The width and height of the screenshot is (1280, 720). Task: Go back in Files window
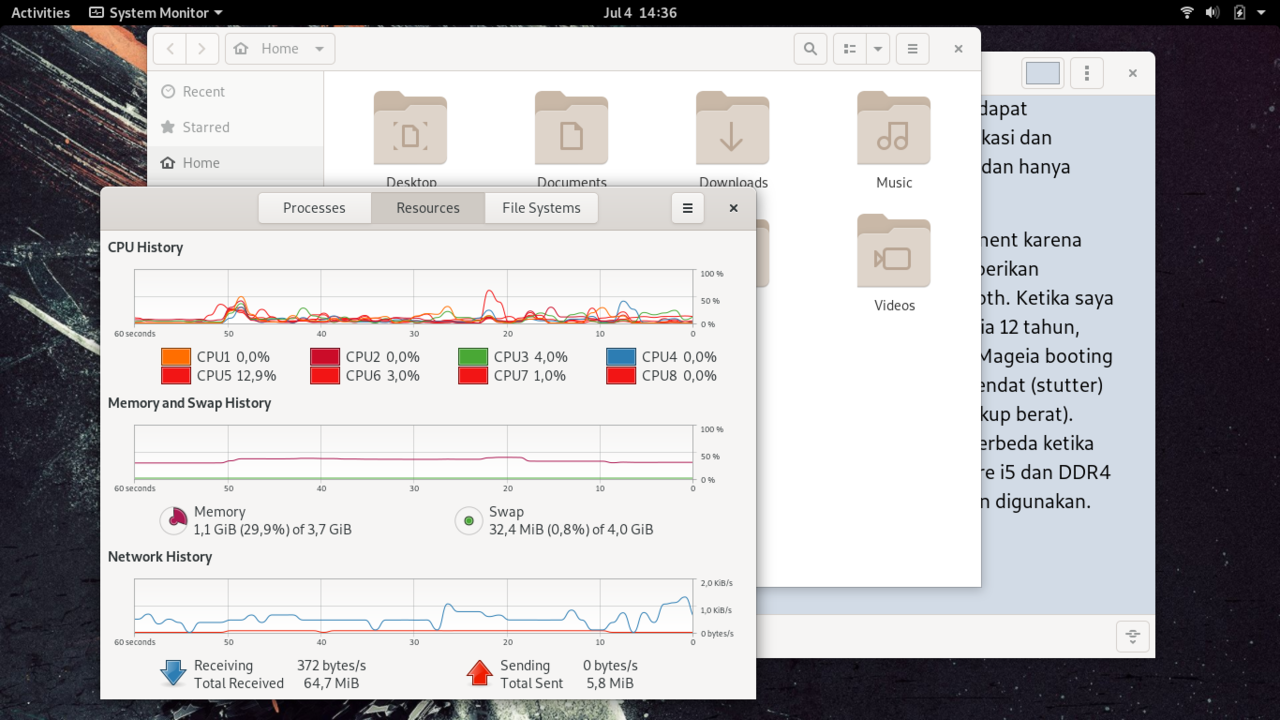click(x=170, y=48)
